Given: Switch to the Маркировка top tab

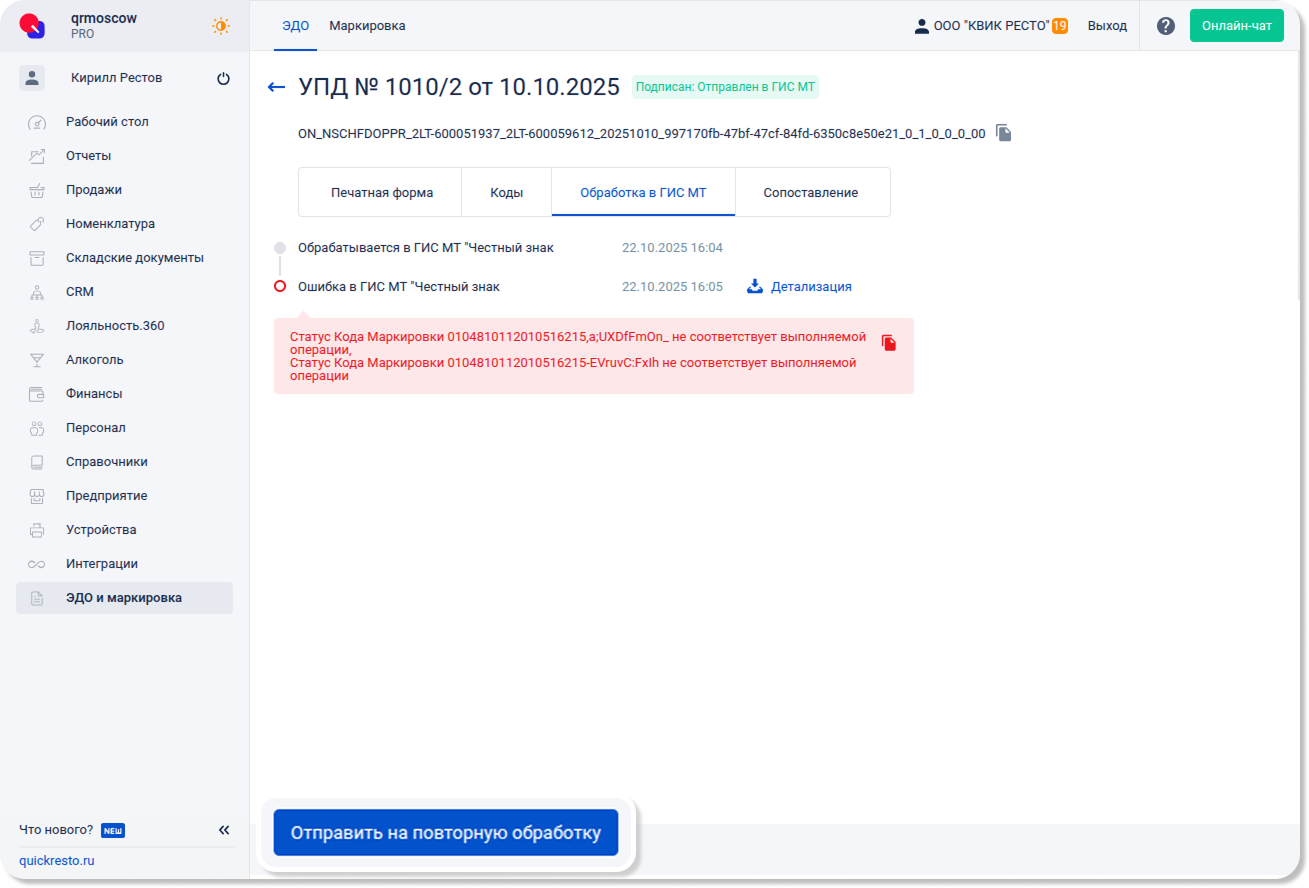Looking at the screenshot, I should [x=367, y=26].
